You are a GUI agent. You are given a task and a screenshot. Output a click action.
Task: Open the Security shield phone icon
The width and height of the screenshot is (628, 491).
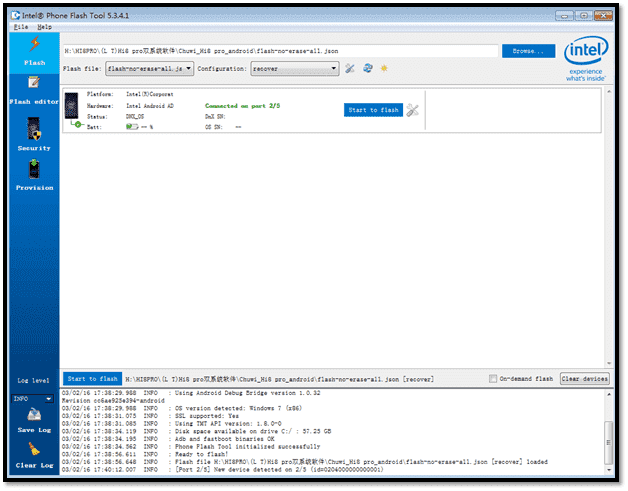click(x=34, y=129)
